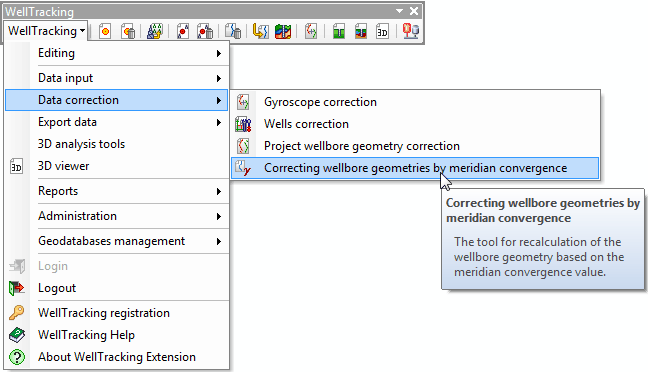Expand the Editing submenu
This screenshot has height=372, width=648.
130,53
